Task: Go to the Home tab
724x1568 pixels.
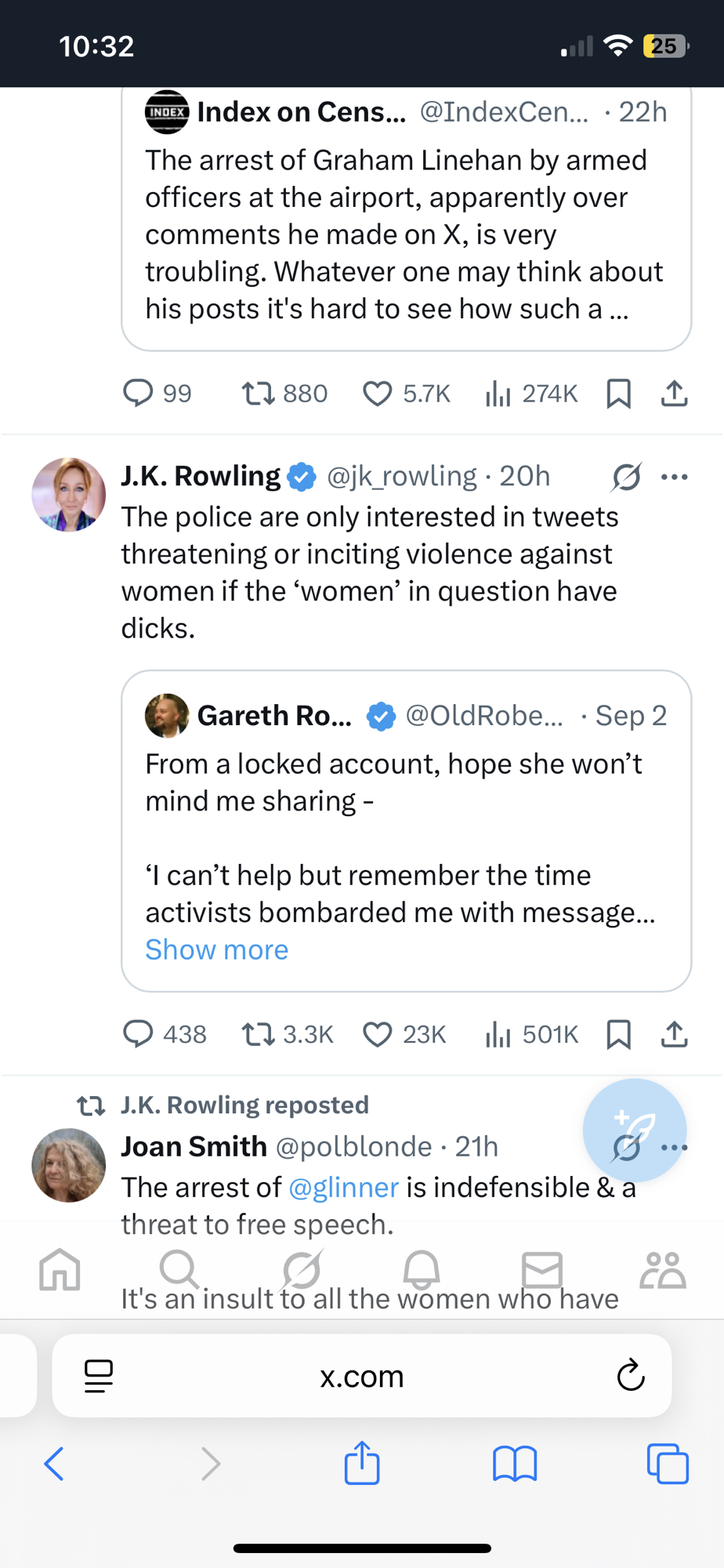Action: pyautogui.click(x=60, y=1269)
